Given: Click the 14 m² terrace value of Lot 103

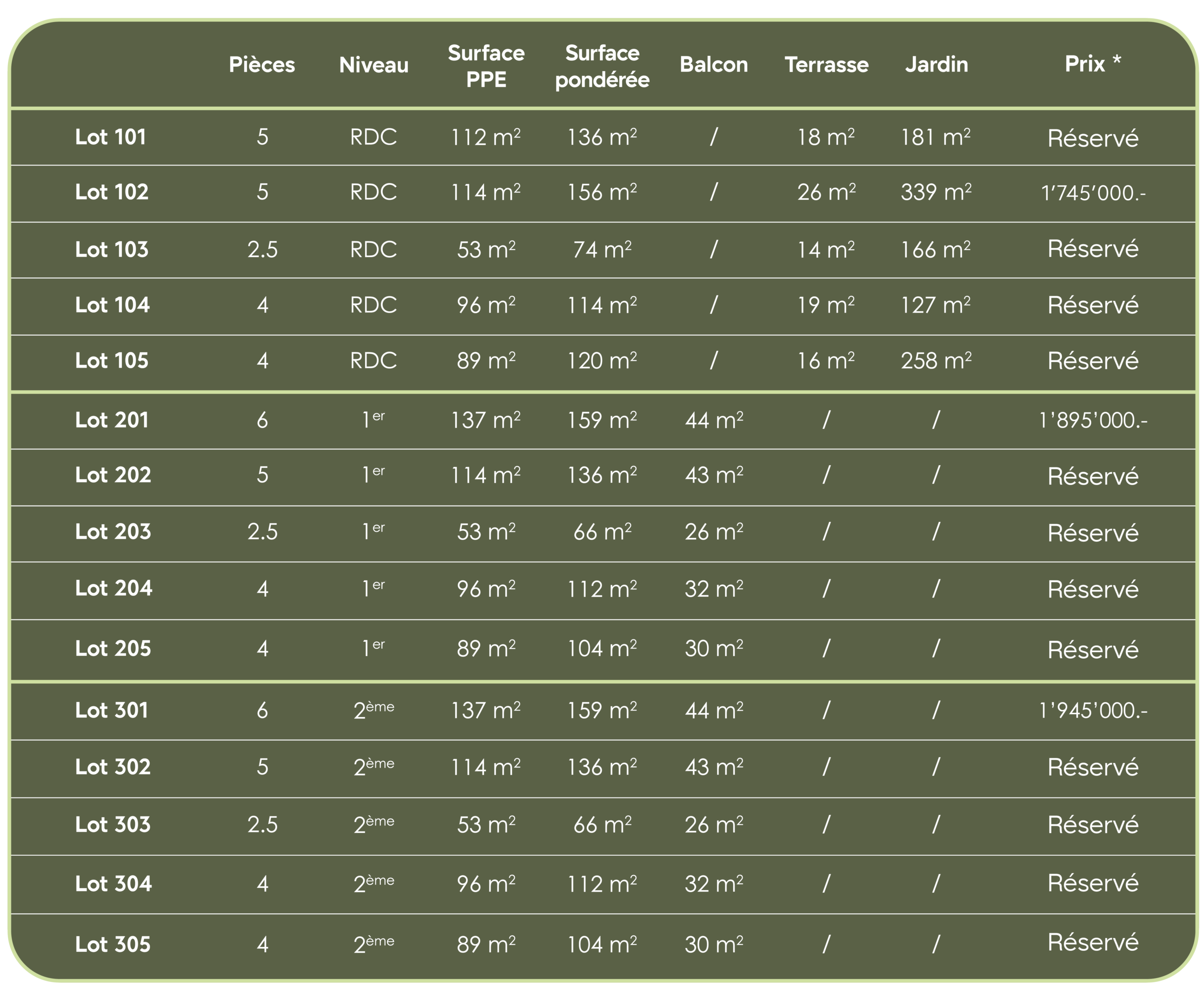Looking at the screenshot, I should tap(826, 249).
